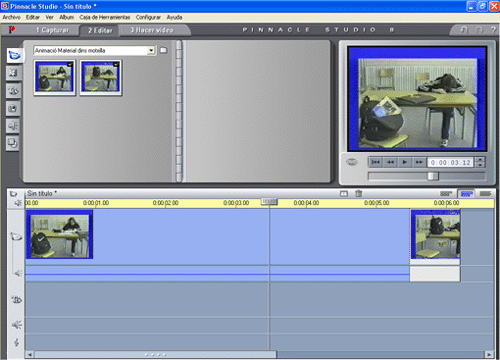The height and width of the screenshot is (360, 500).
Task: Click the split clip razor icon
Action: (344, 193)
